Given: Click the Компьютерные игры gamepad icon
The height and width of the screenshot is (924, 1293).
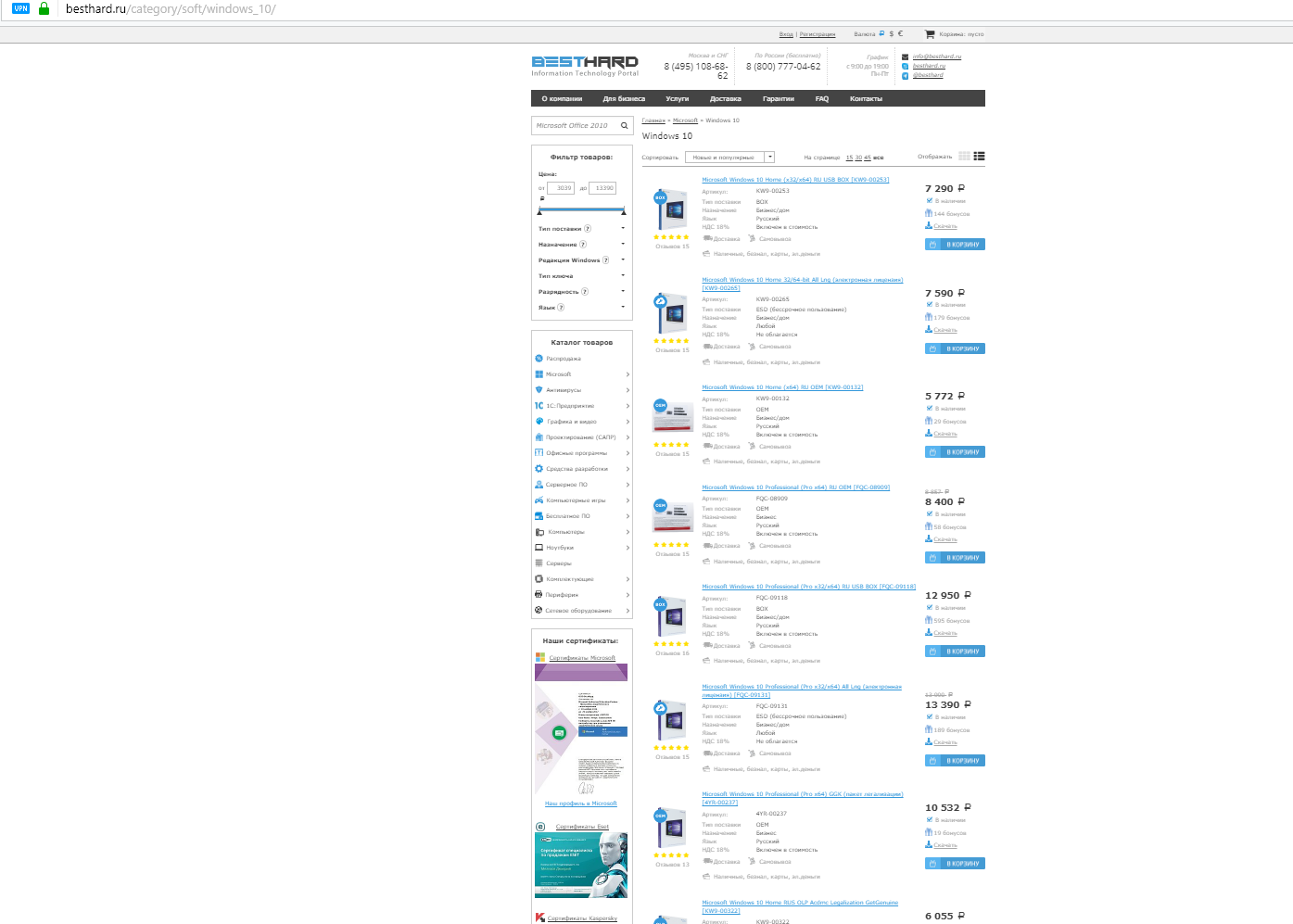Looking at the screenshot, I should click(x=539, y=500).
